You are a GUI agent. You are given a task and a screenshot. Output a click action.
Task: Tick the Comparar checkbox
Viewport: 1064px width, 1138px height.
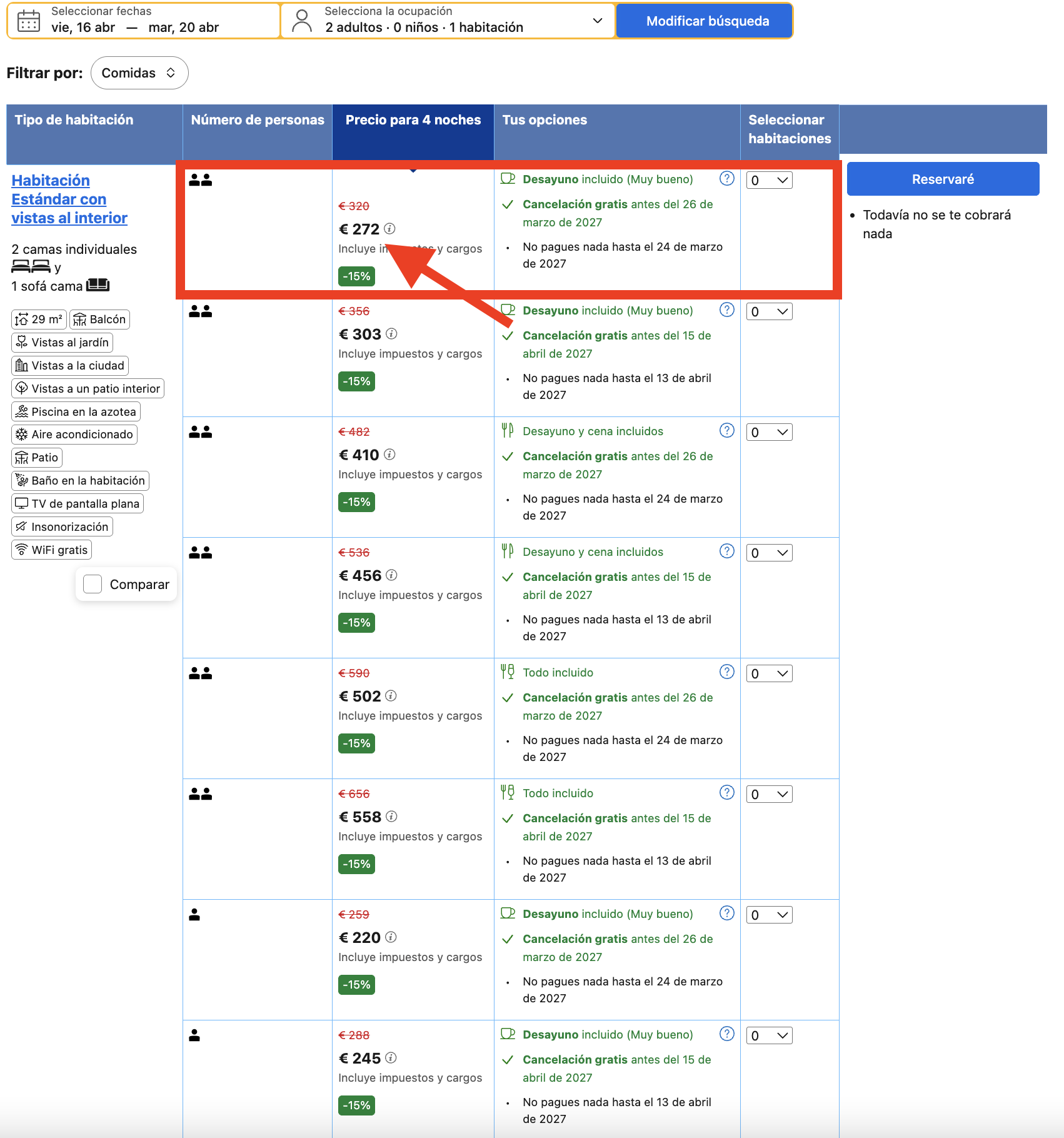tap(93, 584)
